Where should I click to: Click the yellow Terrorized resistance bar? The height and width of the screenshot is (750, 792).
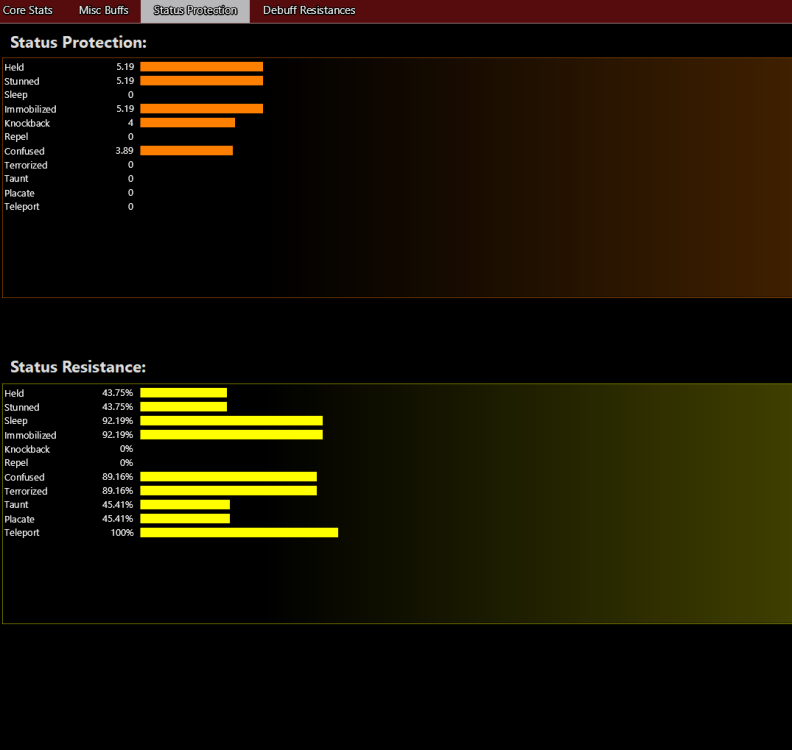pyautogui.click(x=228, y=491)
